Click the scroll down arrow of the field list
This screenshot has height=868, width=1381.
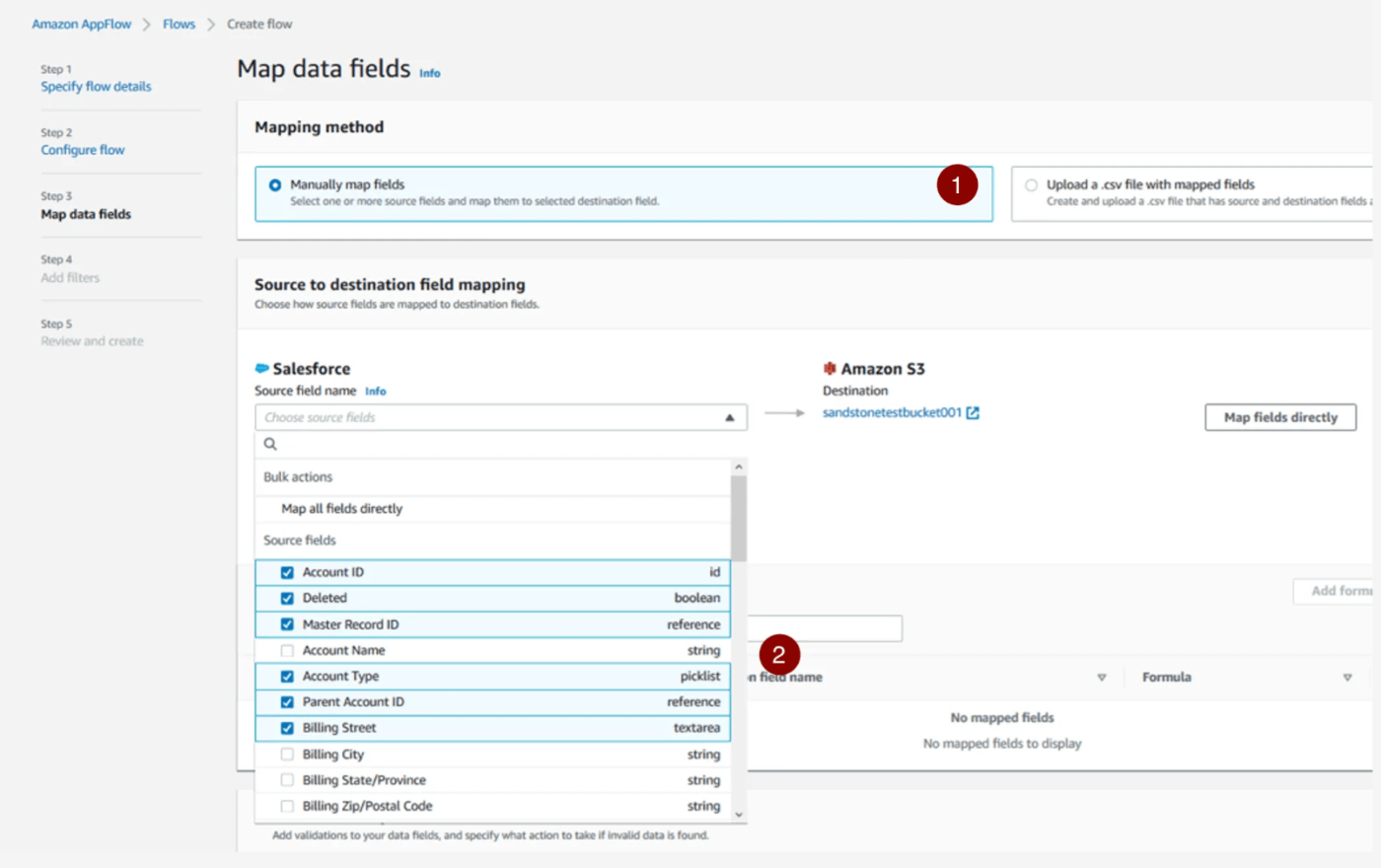pyautogui.click(x=738, y=815)
